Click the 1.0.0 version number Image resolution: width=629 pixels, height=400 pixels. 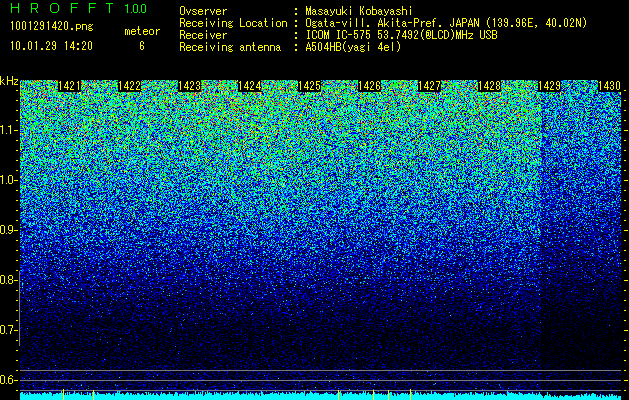(136, 9)
